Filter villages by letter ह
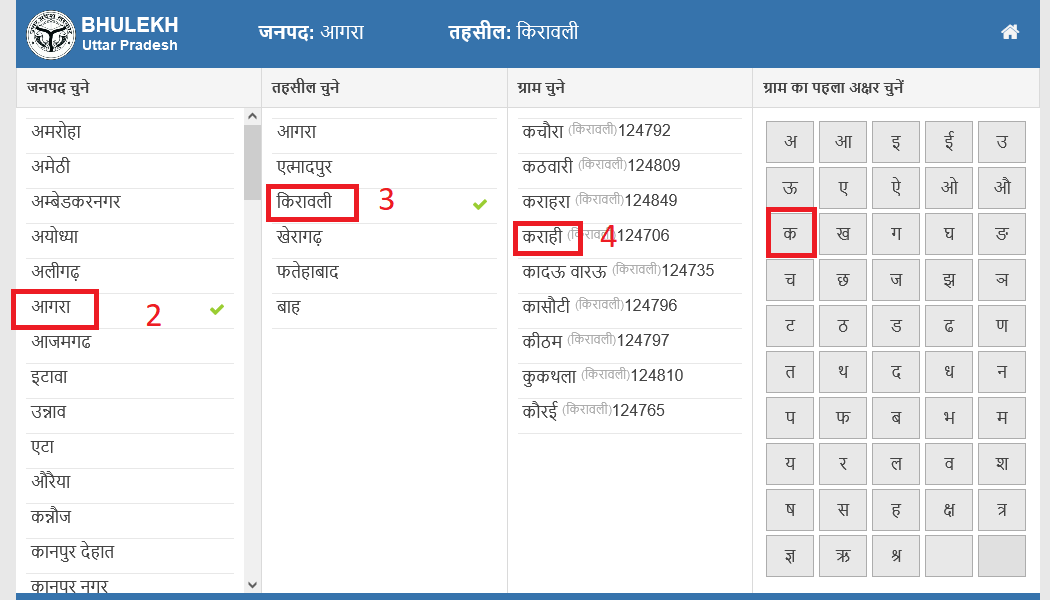The width and height of the screenshot is (1050, 600). coord(896,510)
